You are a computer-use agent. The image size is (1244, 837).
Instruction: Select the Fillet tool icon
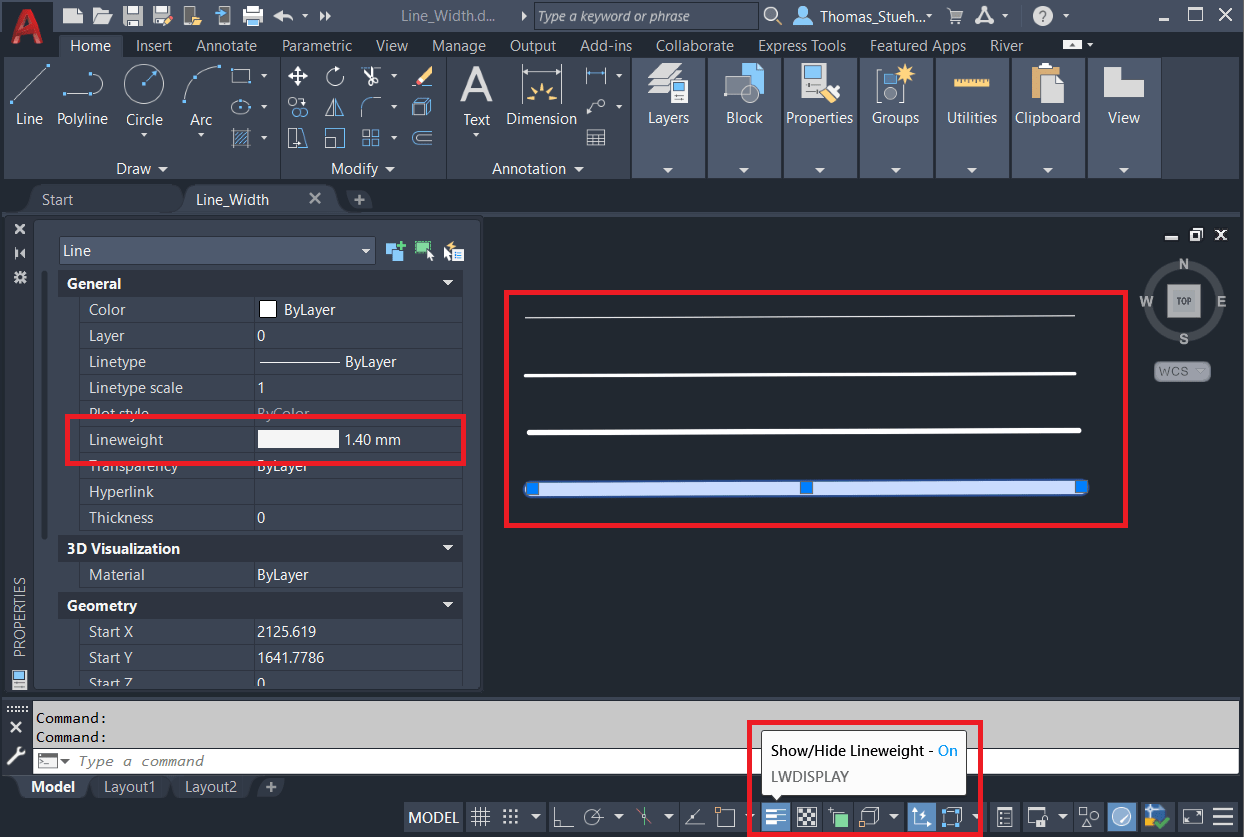(371, 107)
